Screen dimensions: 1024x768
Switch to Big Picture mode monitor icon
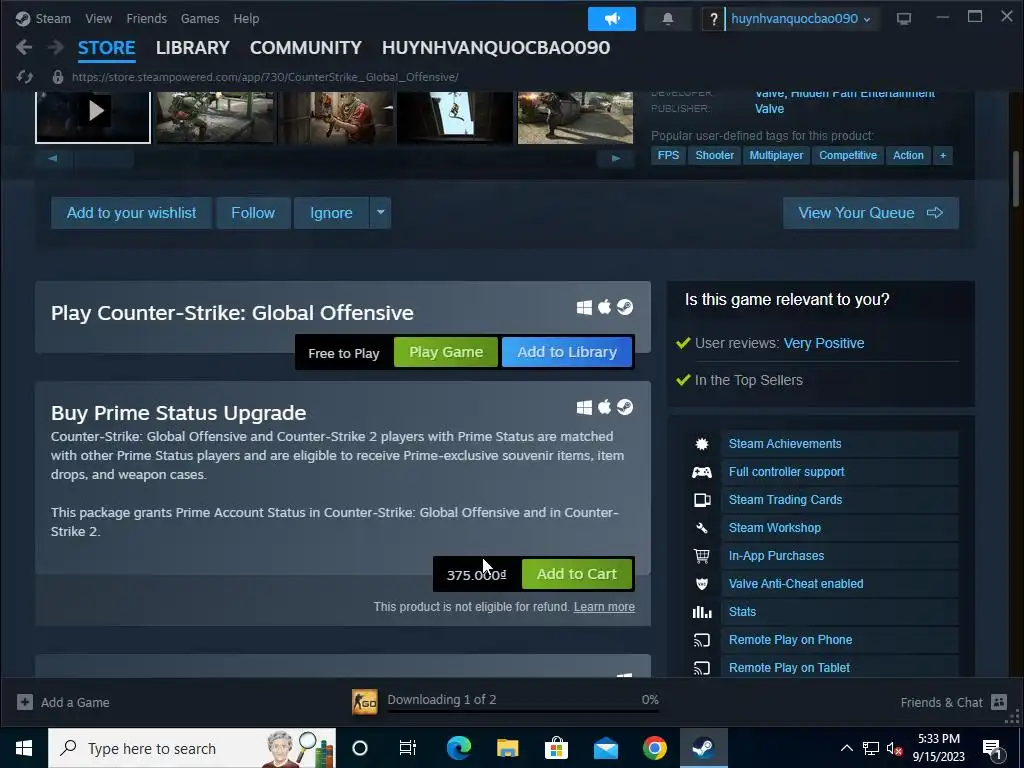[903, 19]
